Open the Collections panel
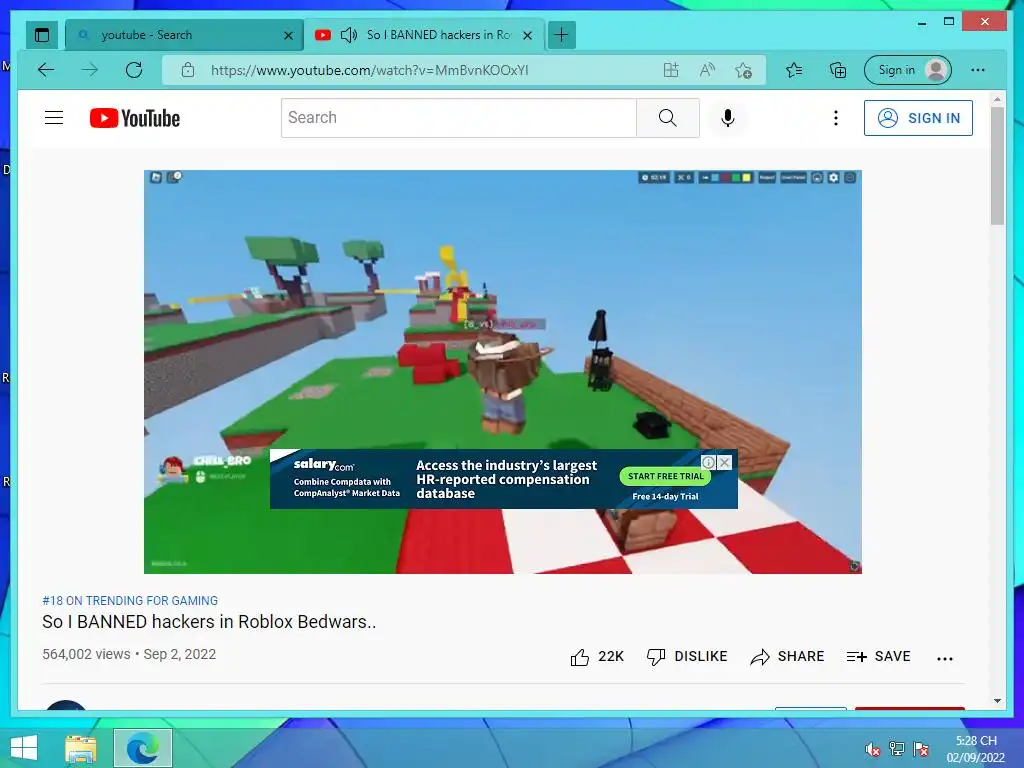This screenshot has height=768, width=1024. point(838,70)
